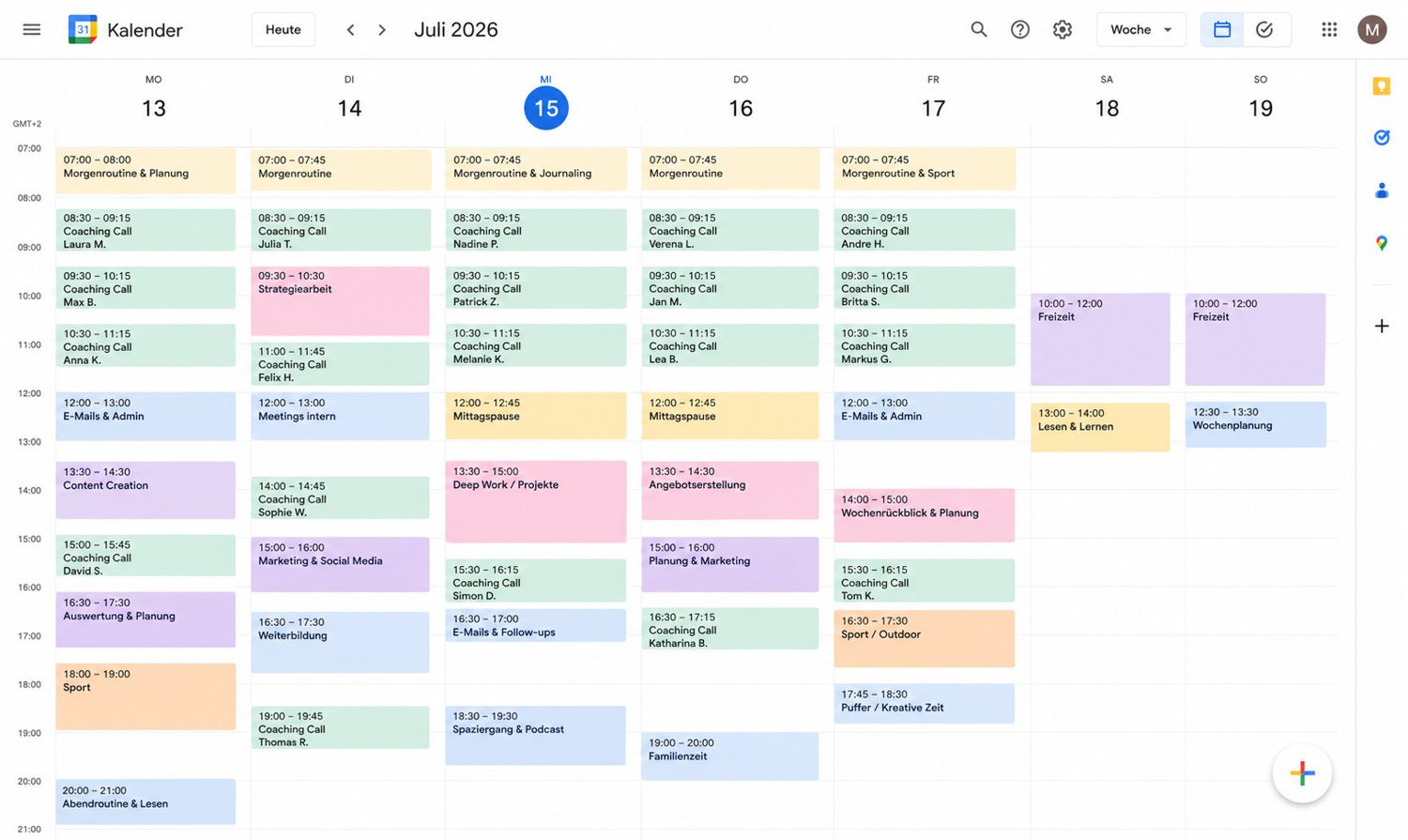The image size is (1408, 840).
Task: Open Spaziergang & Podcast event
Action: 536,736
